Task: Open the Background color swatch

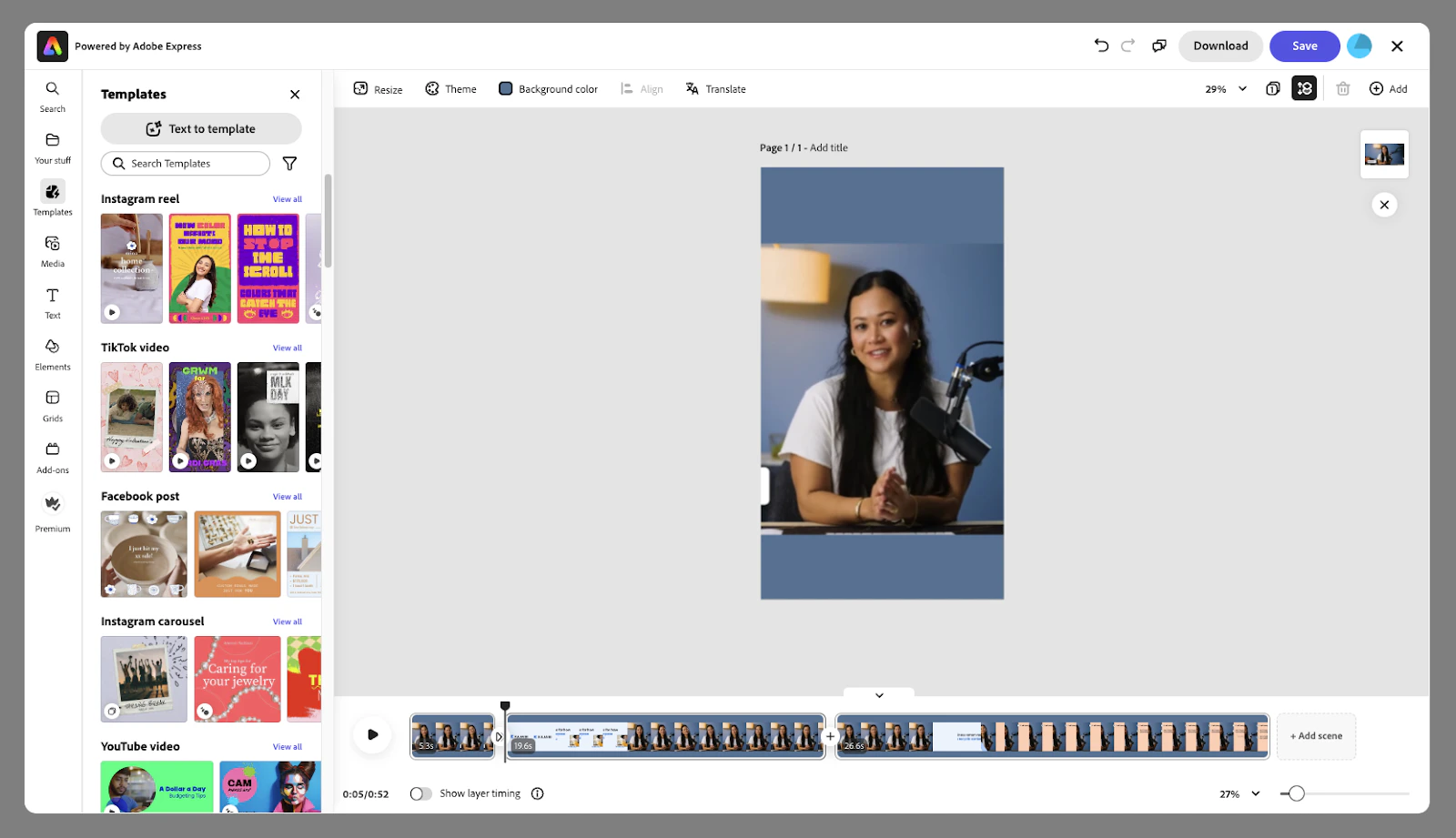Action: (505, 88)
